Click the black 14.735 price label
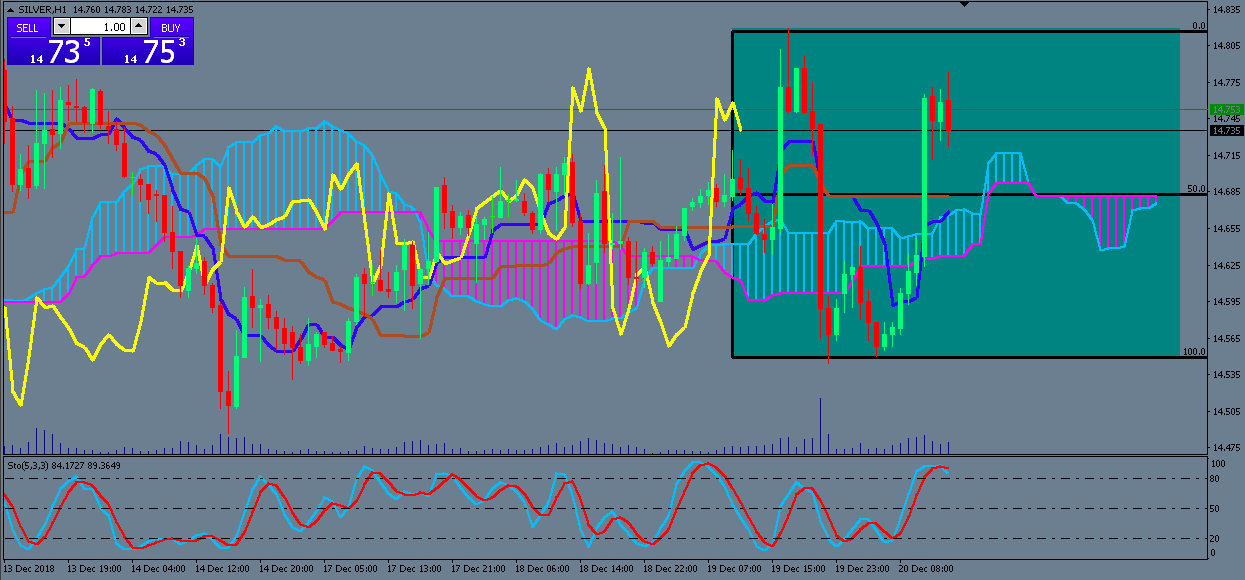The image size is (1245, 580). coord(1225,130)
